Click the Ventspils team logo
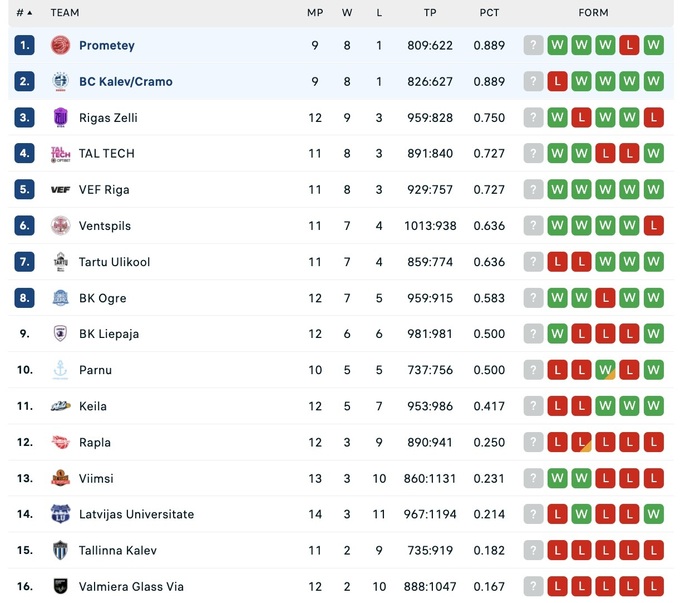The width and height of the screenshot is (680, 603). pyautogui.click(x=60, y=225)
